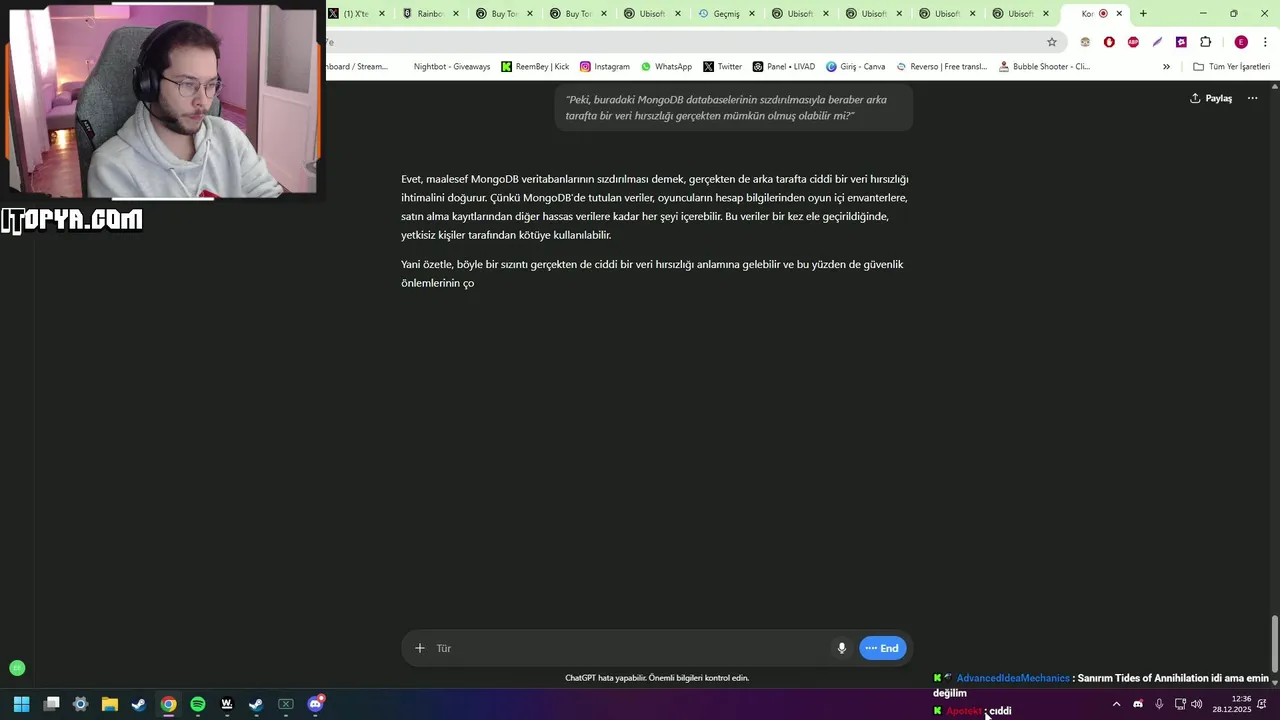Open the Chrome profile avatar E
The height and width of the screenshot is (720, 1280).
pos(1241,42)
